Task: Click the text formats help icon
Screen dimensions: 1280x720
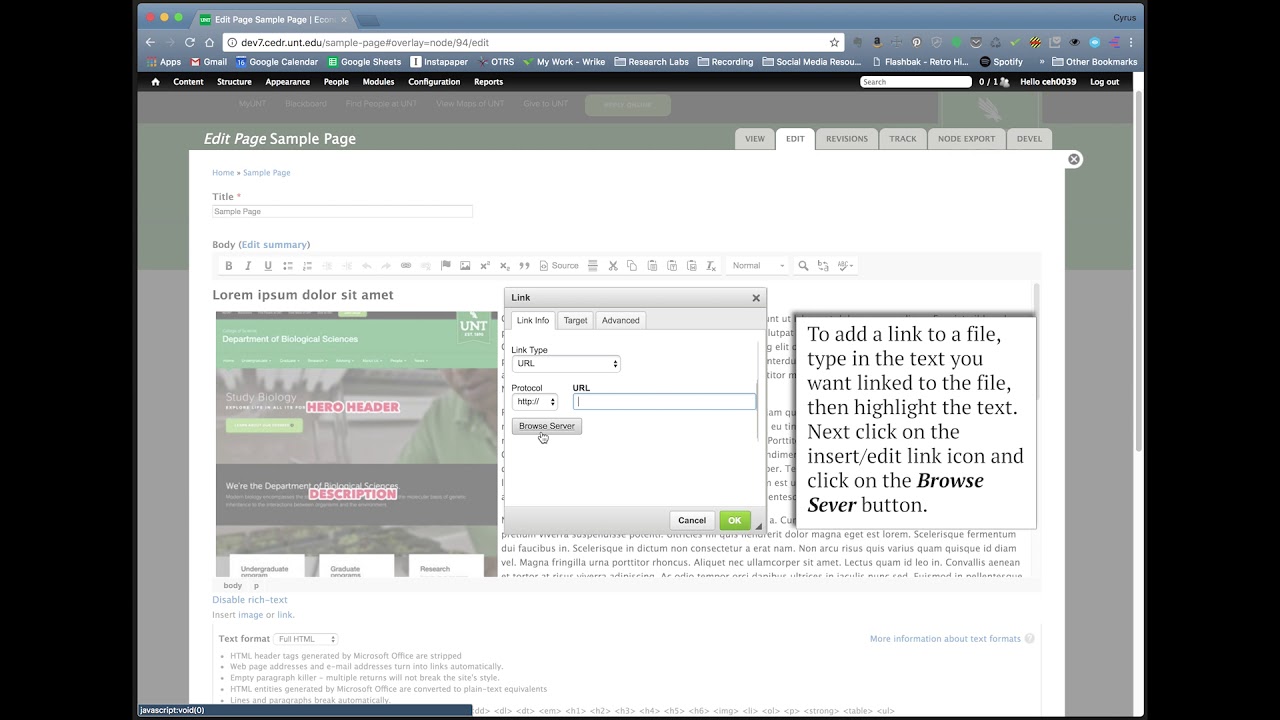Action: point(1030,639)
